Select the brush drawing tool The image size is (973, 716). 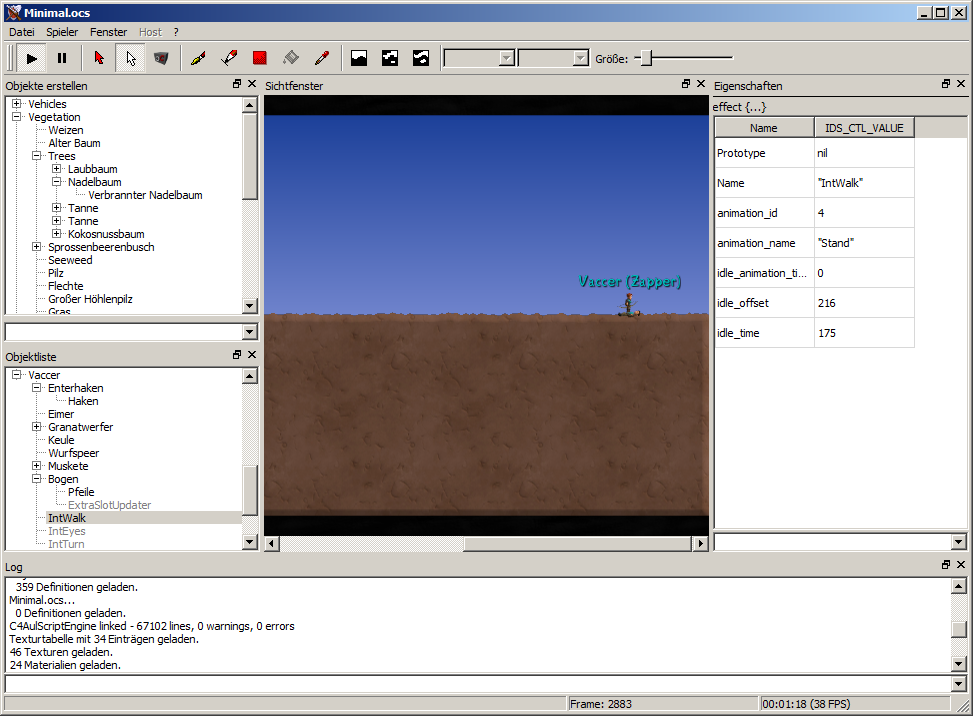(x=197, y=58)
